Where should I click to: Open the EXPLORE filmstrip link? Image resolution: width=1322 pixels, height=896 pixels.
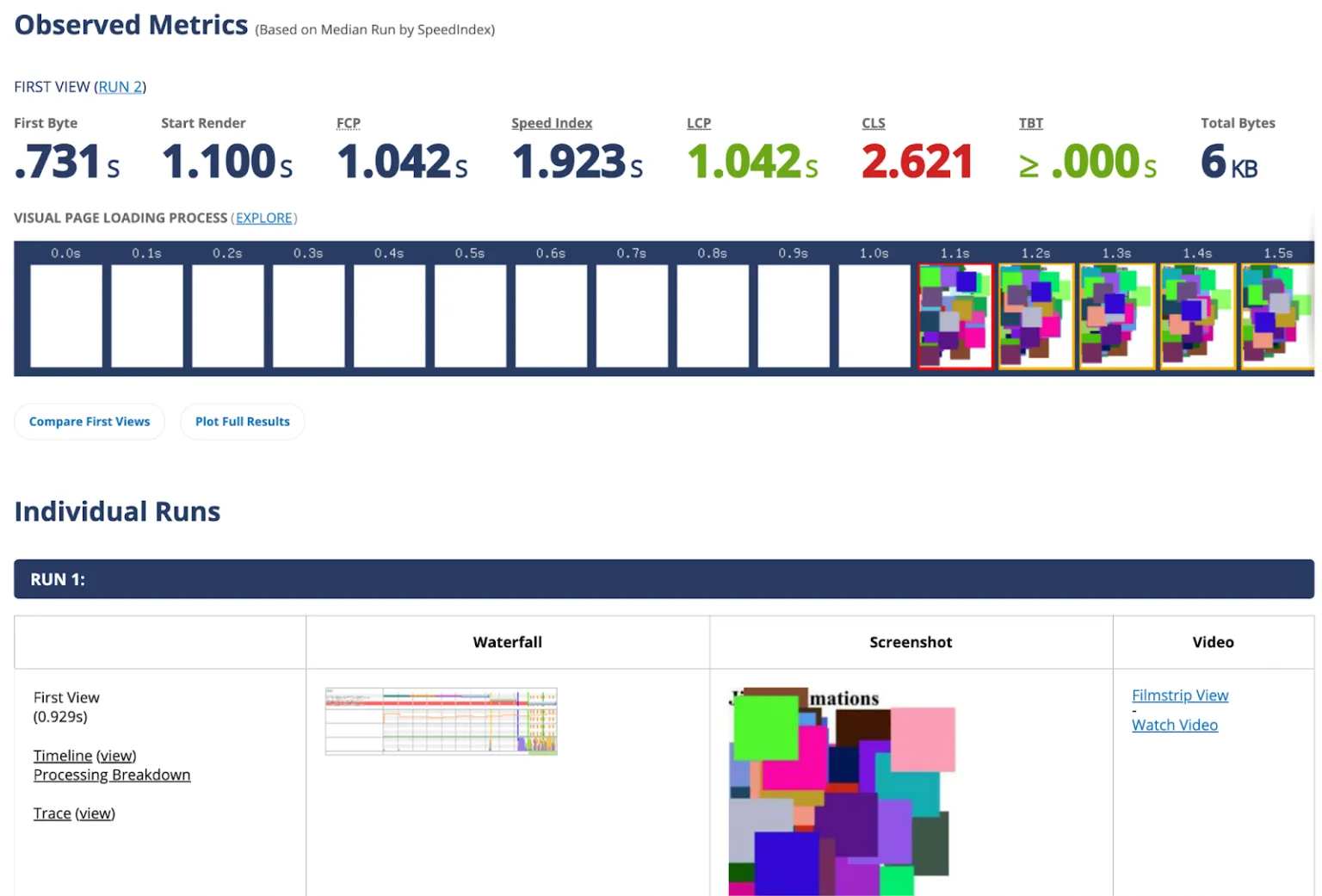pyautogui.click(x=264, y=218)
